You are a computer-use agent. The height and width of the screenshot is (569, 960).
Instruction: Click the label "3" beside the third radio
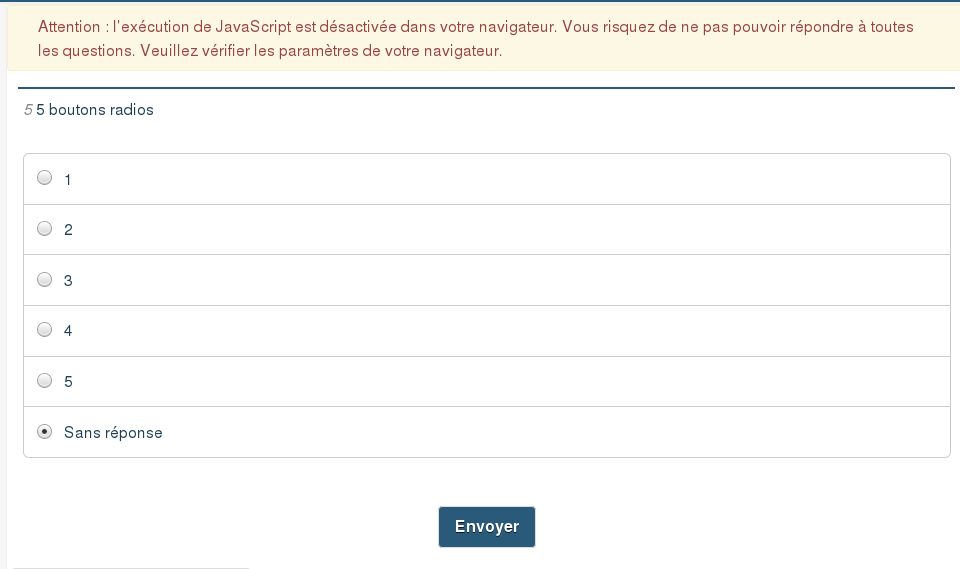point(68,281)
